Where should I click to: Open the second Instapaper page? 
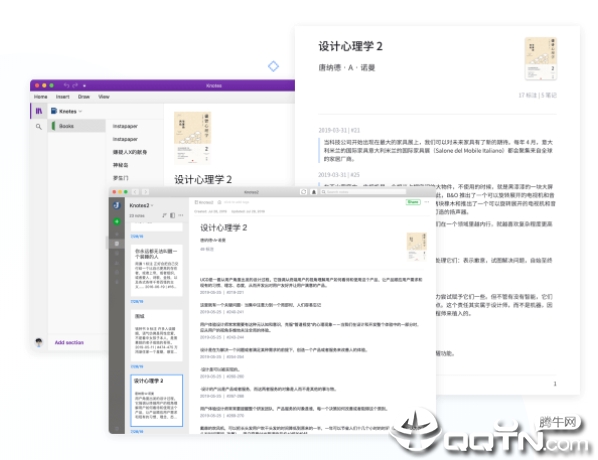(125, 139)
